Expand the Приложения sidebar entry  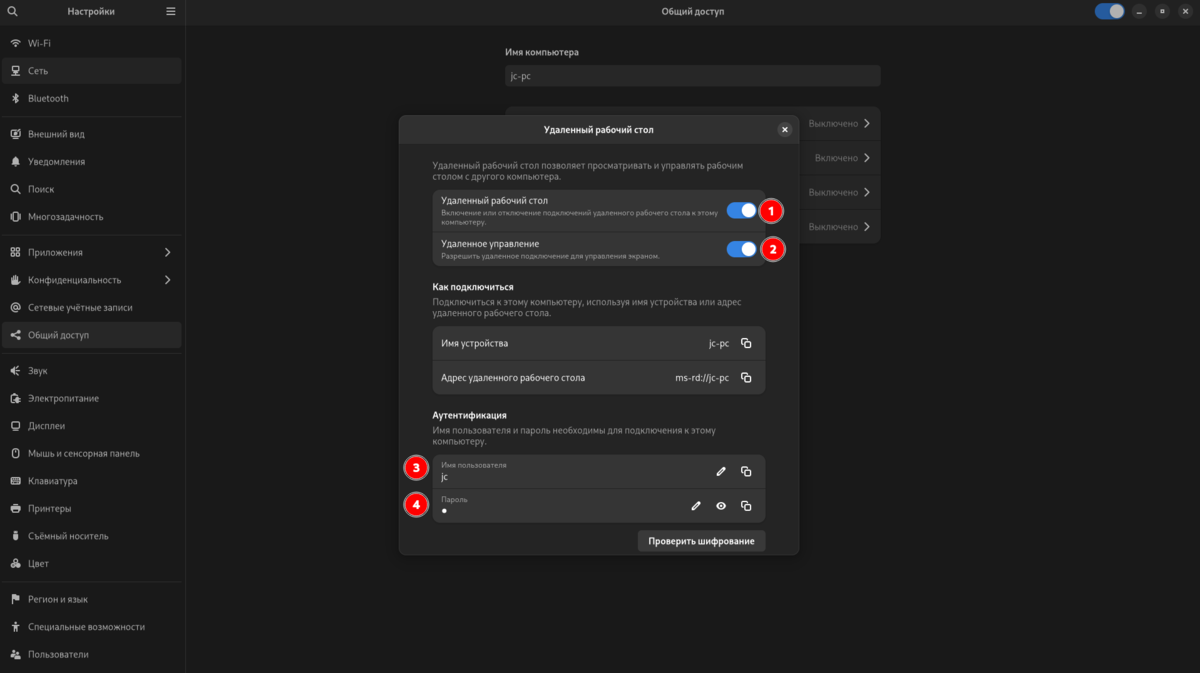92,252
